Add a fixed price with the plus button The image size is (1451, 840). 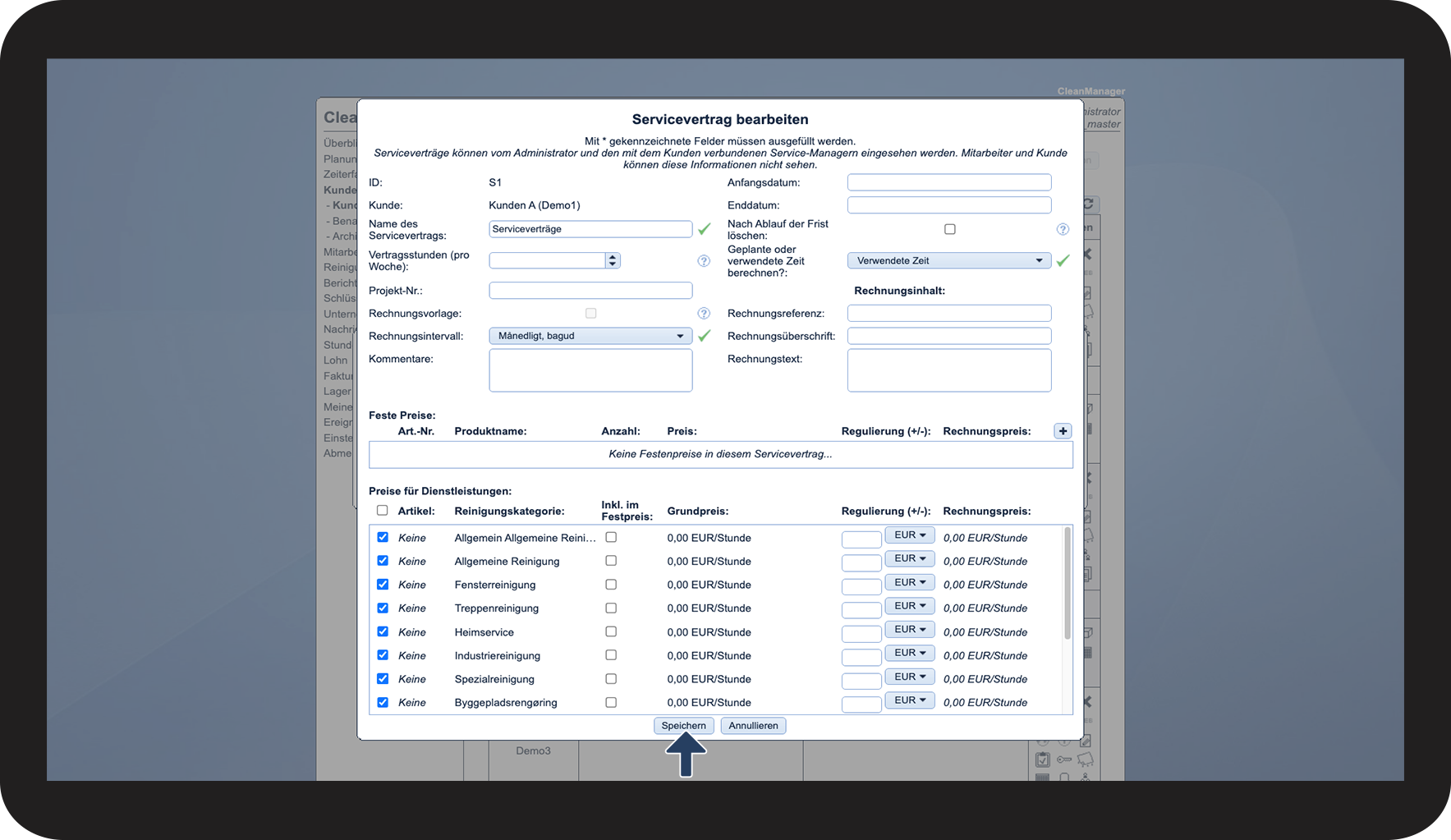coord(1063,431)
